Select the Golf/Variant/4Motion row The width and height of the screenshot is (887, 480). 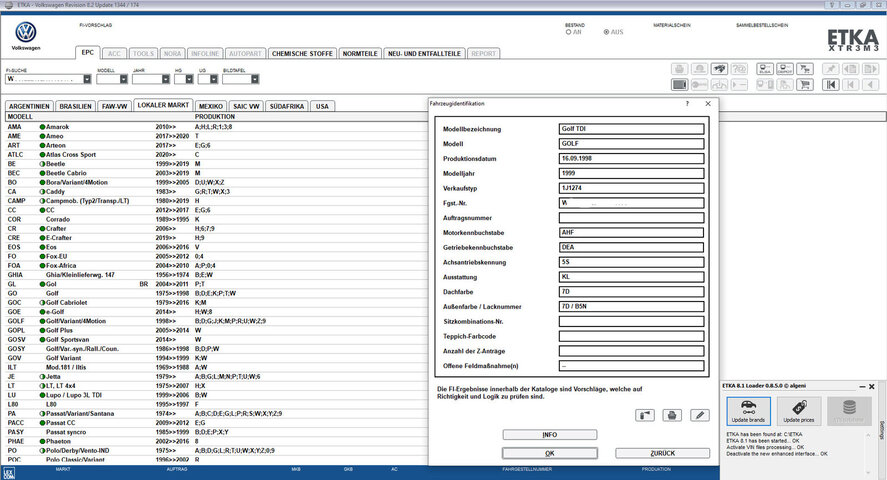click(215, 321)
